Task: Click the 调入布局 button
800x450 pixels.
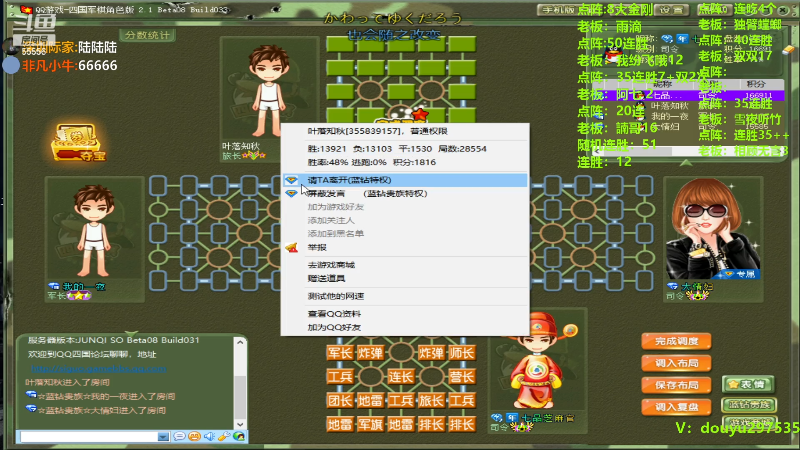Action: click(x=676, y=363)
